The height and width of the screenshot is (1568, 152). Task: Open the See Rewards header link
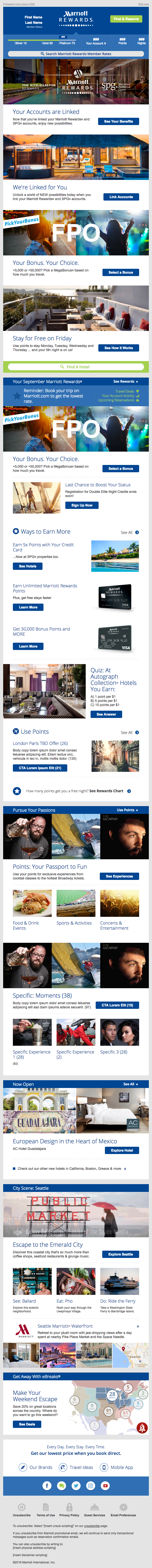(x=125, y=382)
